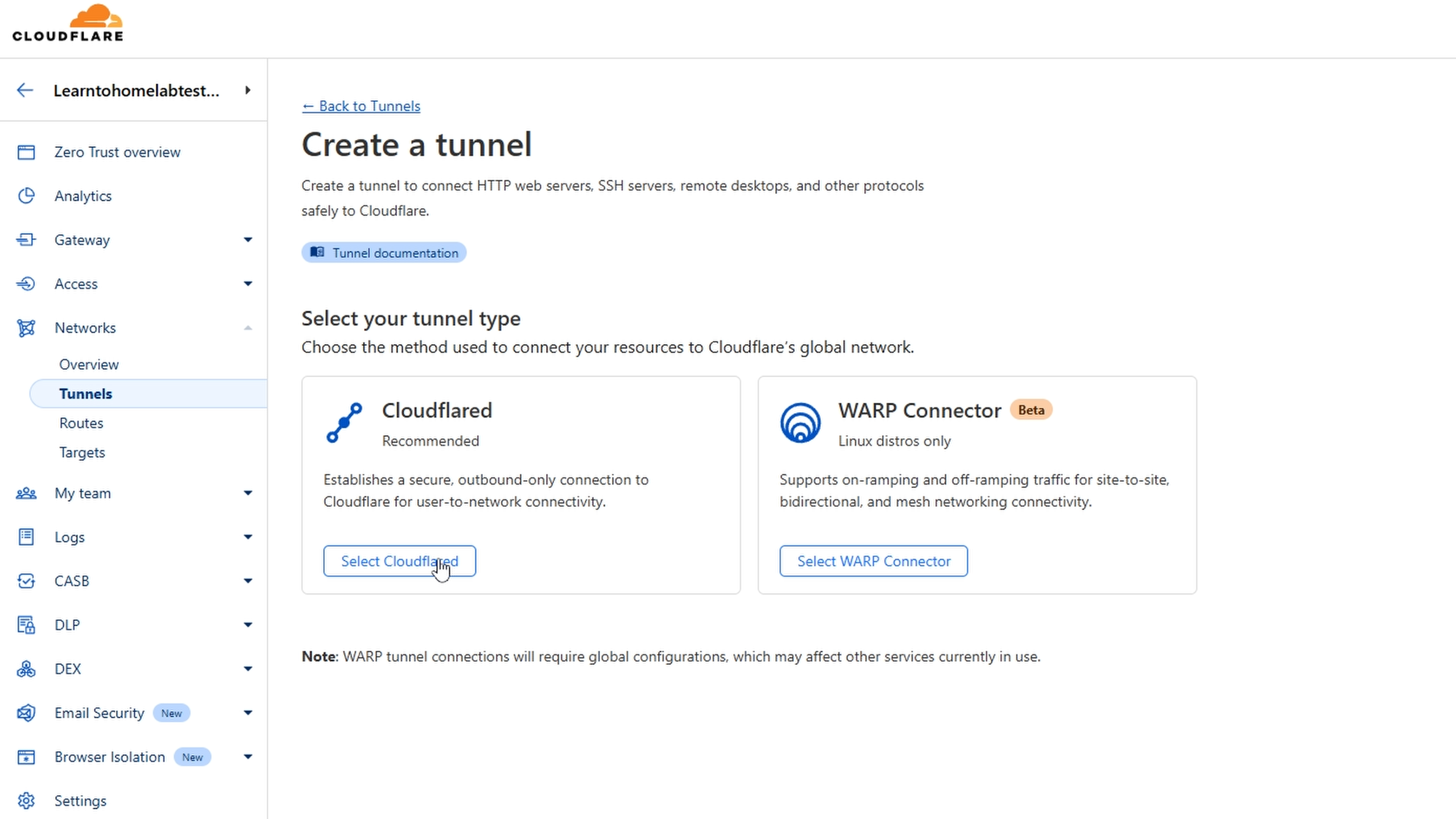The width and height of the screenshot is (1456, 819).
Task: Open the Routes page
Action: pos(81,423)
